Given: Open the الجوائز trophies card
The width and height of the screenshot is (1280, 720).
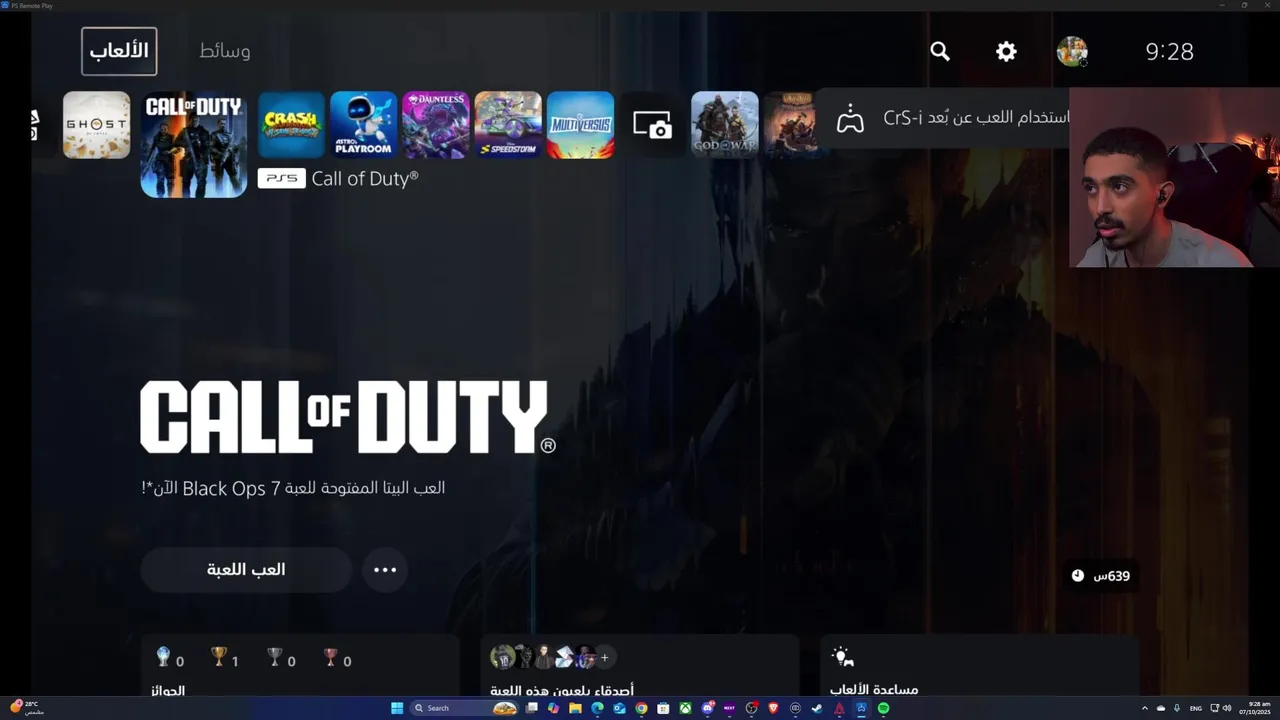Looking at the screenshot, I should click(x=300, y=667).
